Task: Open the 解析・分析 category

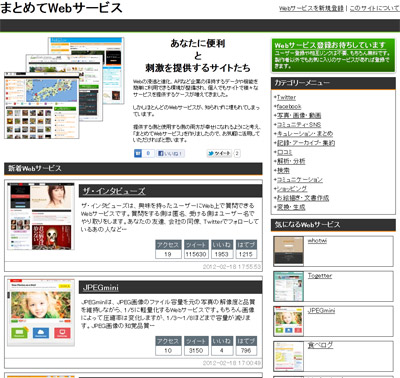Action: (291, 161)
